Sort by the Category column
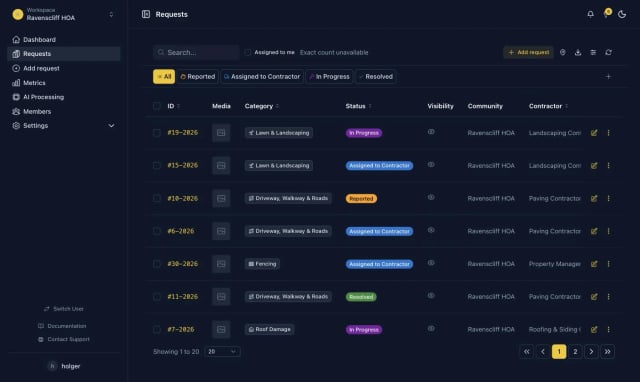Viewport: 640px width, 382px height. click(x=262, y=106)
